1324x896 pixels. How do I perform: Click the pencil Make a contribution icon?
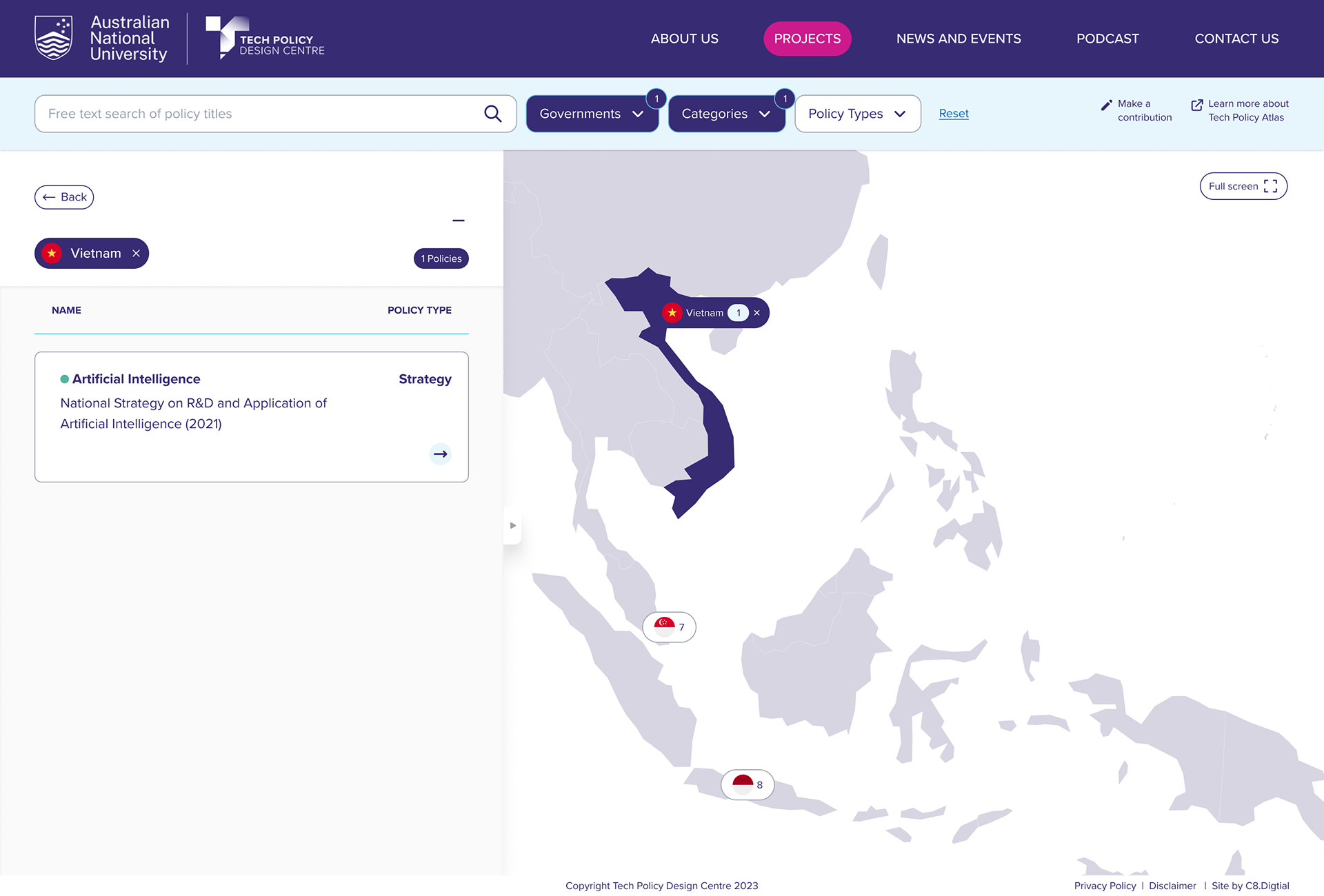[x=1106, y=105]
